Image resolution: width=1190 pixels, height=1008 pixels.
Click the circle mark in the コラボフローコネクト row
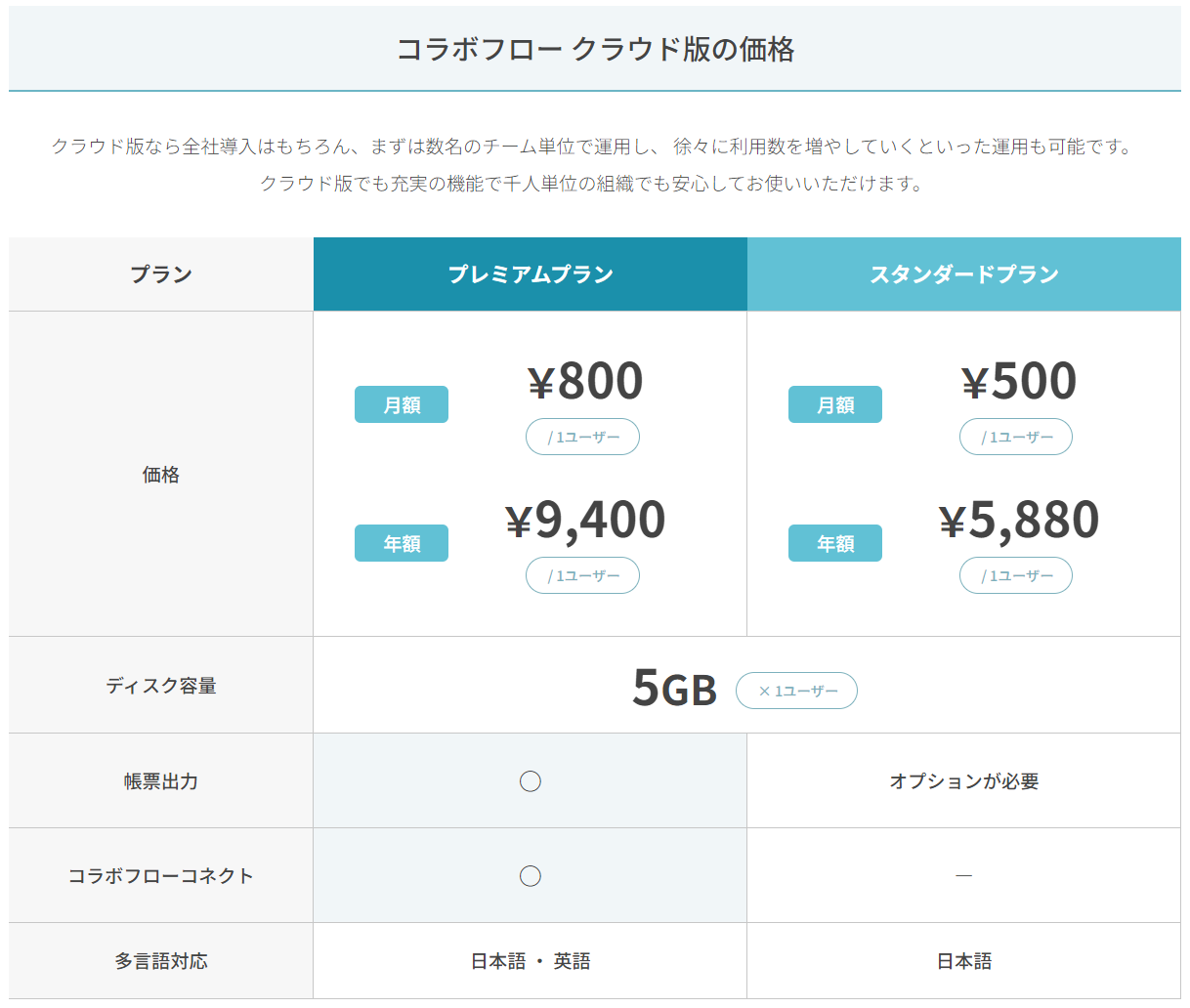531,876
